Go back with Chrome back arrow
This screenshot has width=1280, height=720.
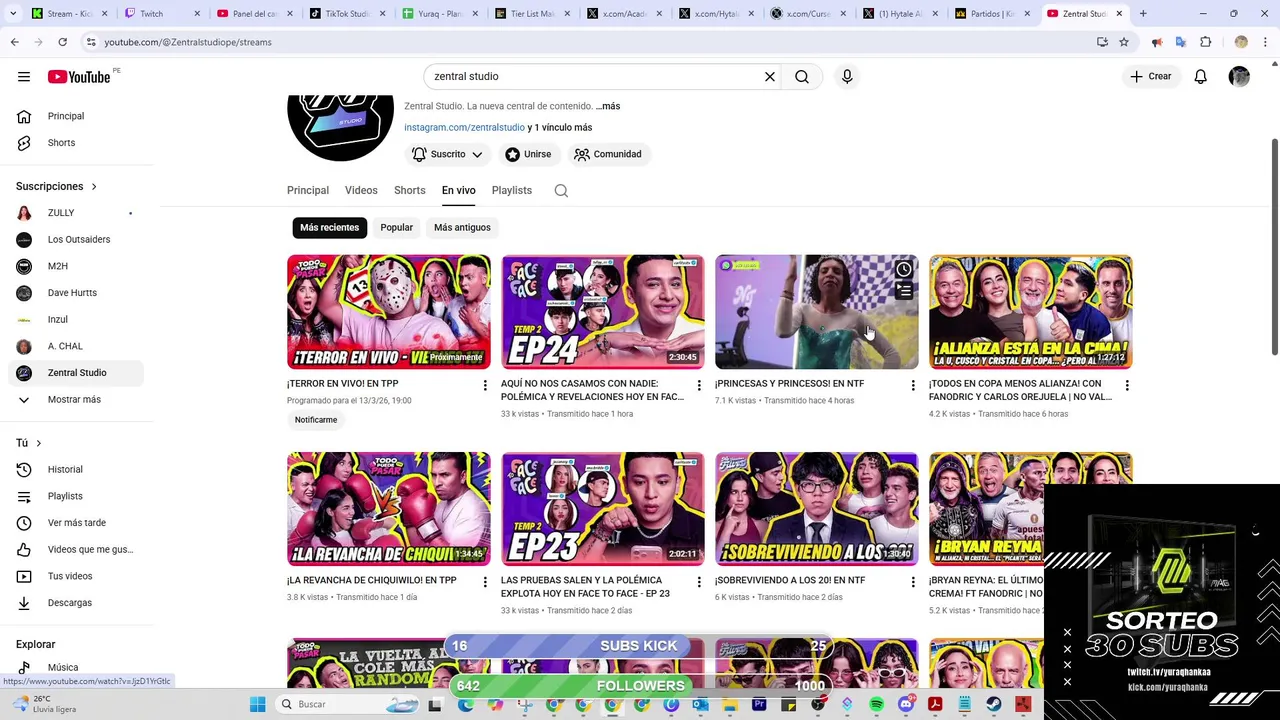(15, 42)
